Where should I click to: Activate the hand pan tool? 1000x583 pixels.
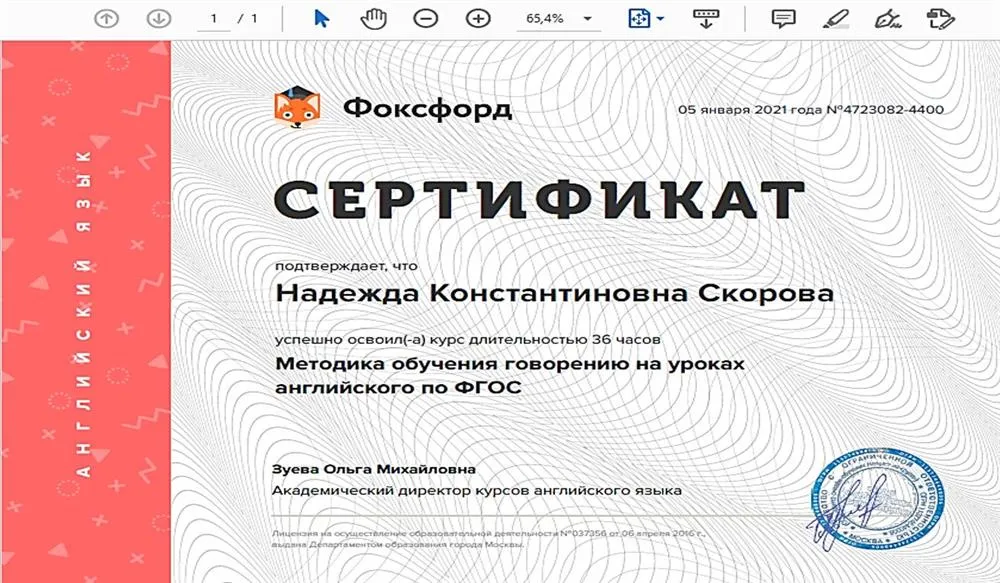(x=374, y=19)
